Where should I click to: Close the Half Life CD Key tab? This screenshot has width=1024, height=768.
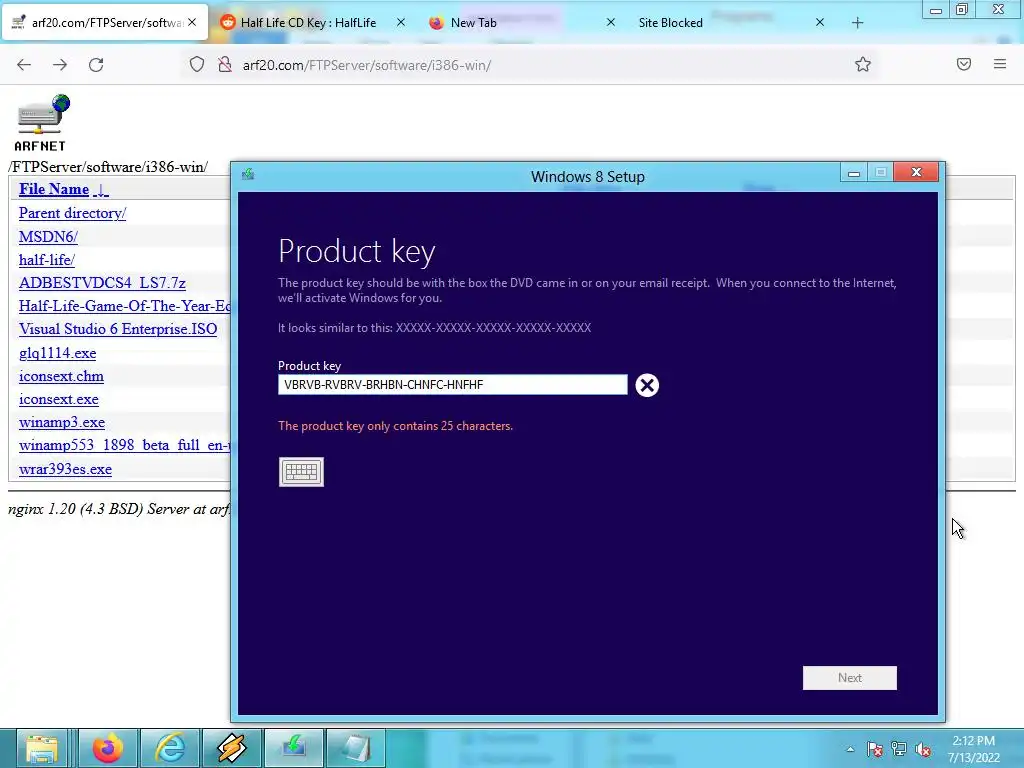pyautogui.click(x=401, y=22)
